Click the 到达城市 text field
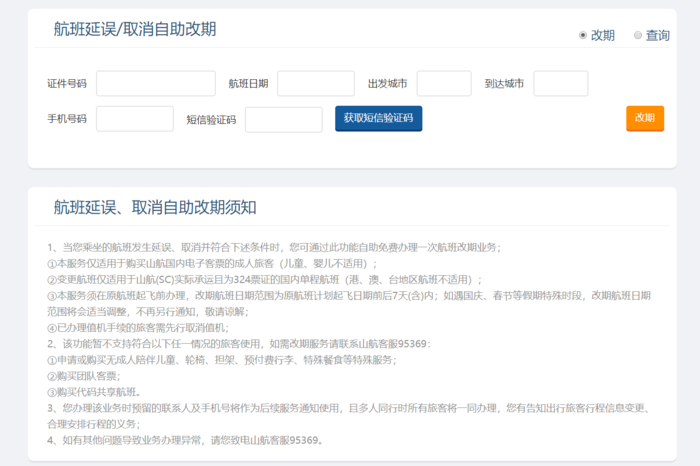The image size is (700, 466). [x=560, y=84]
